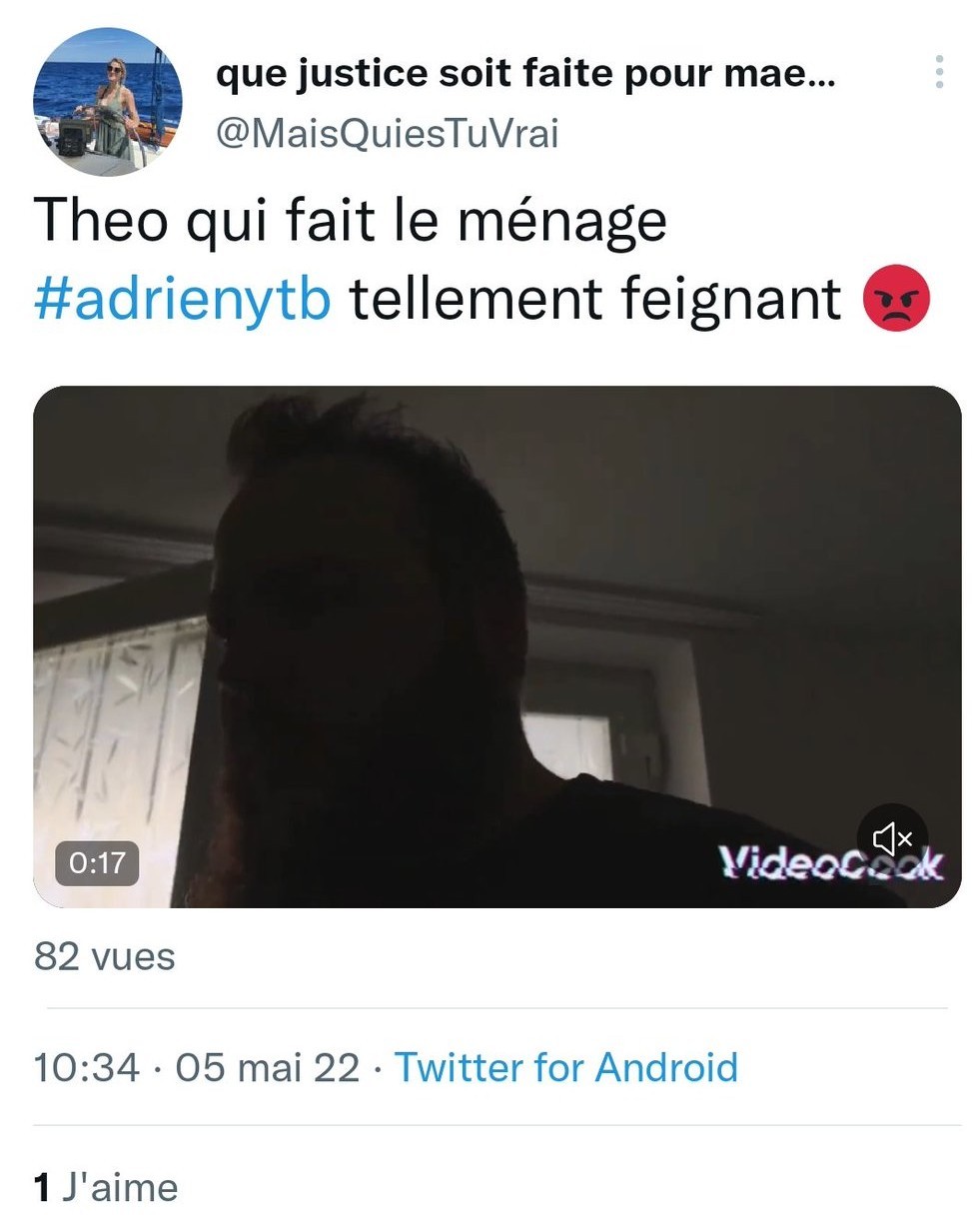The image size is (972, 1232).
Task: Tap the 0:17 video duration badge
Action: [97, 861]
